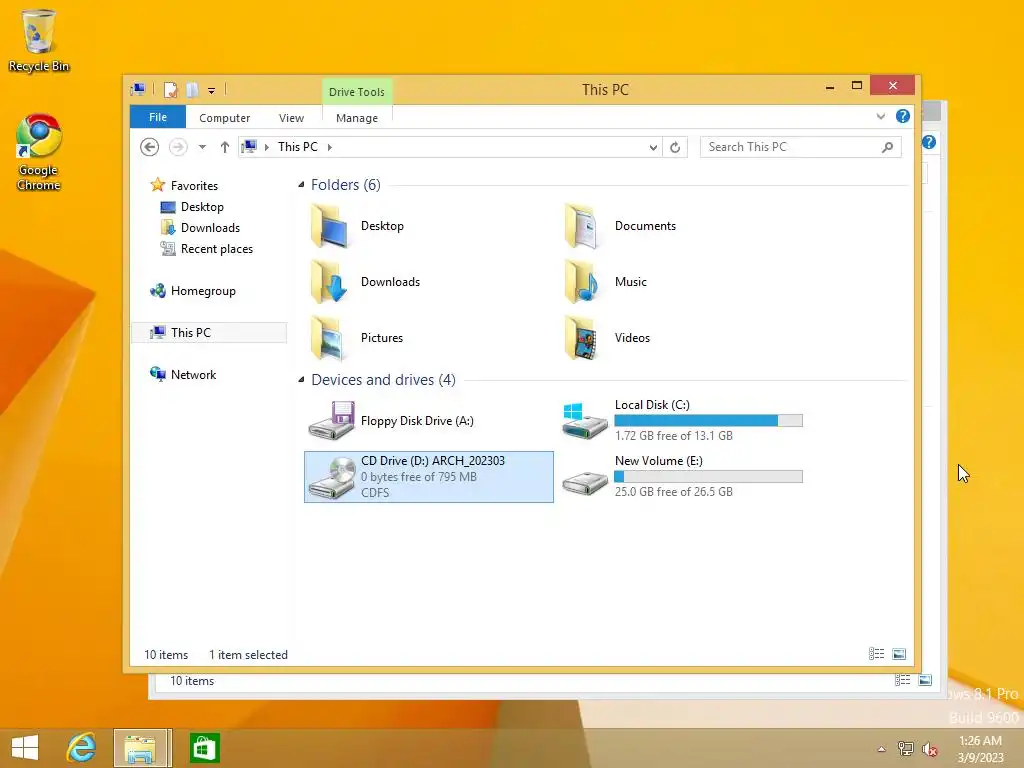This screenshot has height=768, width=1024.
Task: Open the Windows Store from taskbar
Action: [x=204, y=748]
